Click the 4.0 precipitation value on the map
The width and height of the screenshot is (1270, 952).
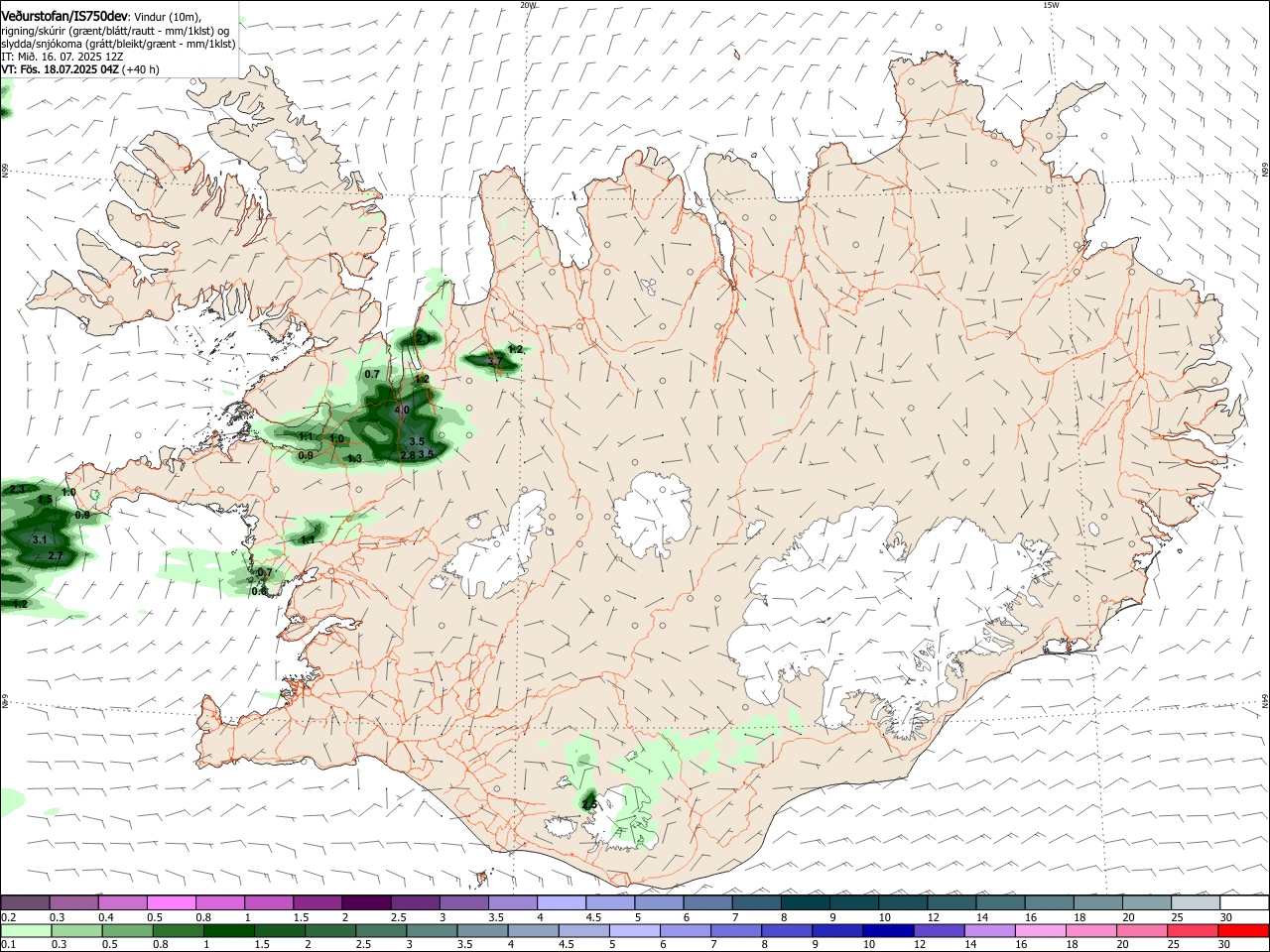coord(402,410)
